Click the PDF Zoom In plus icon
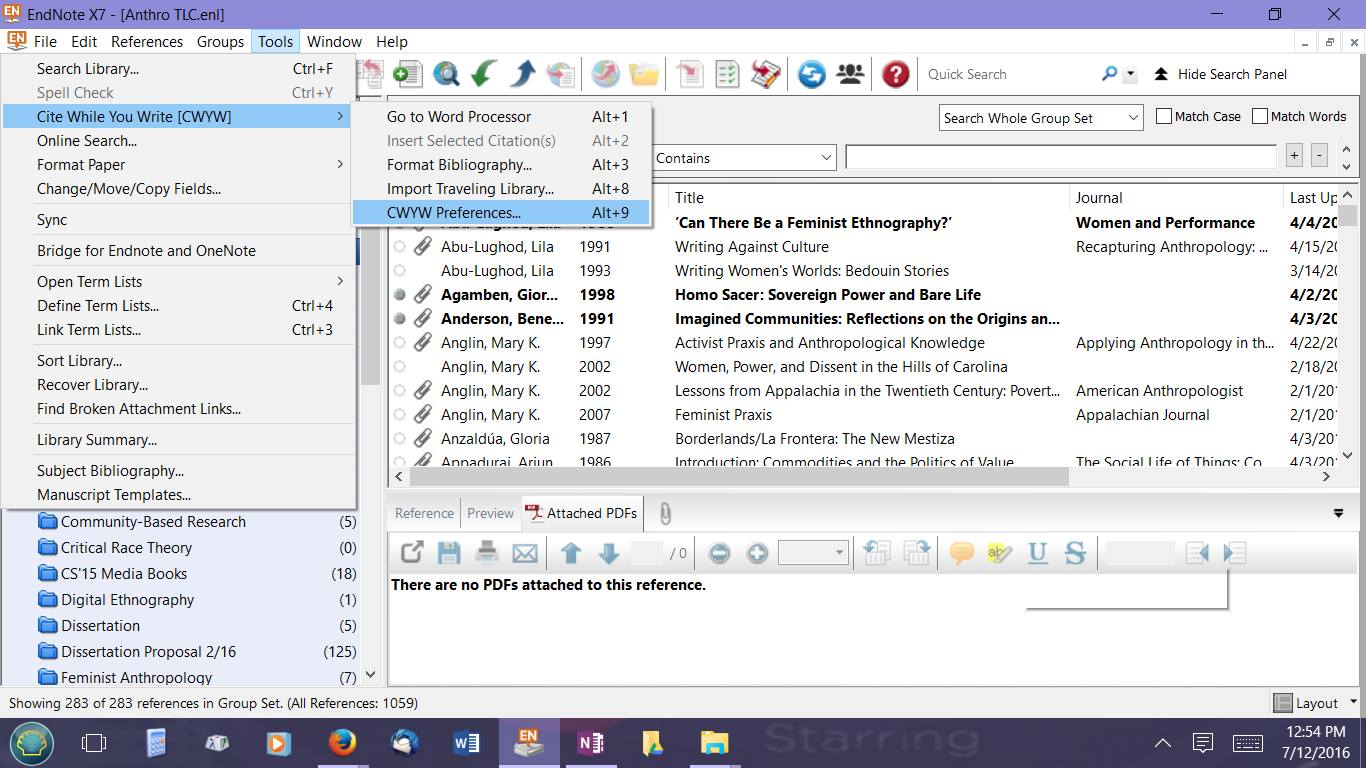 tap(757, 553)
